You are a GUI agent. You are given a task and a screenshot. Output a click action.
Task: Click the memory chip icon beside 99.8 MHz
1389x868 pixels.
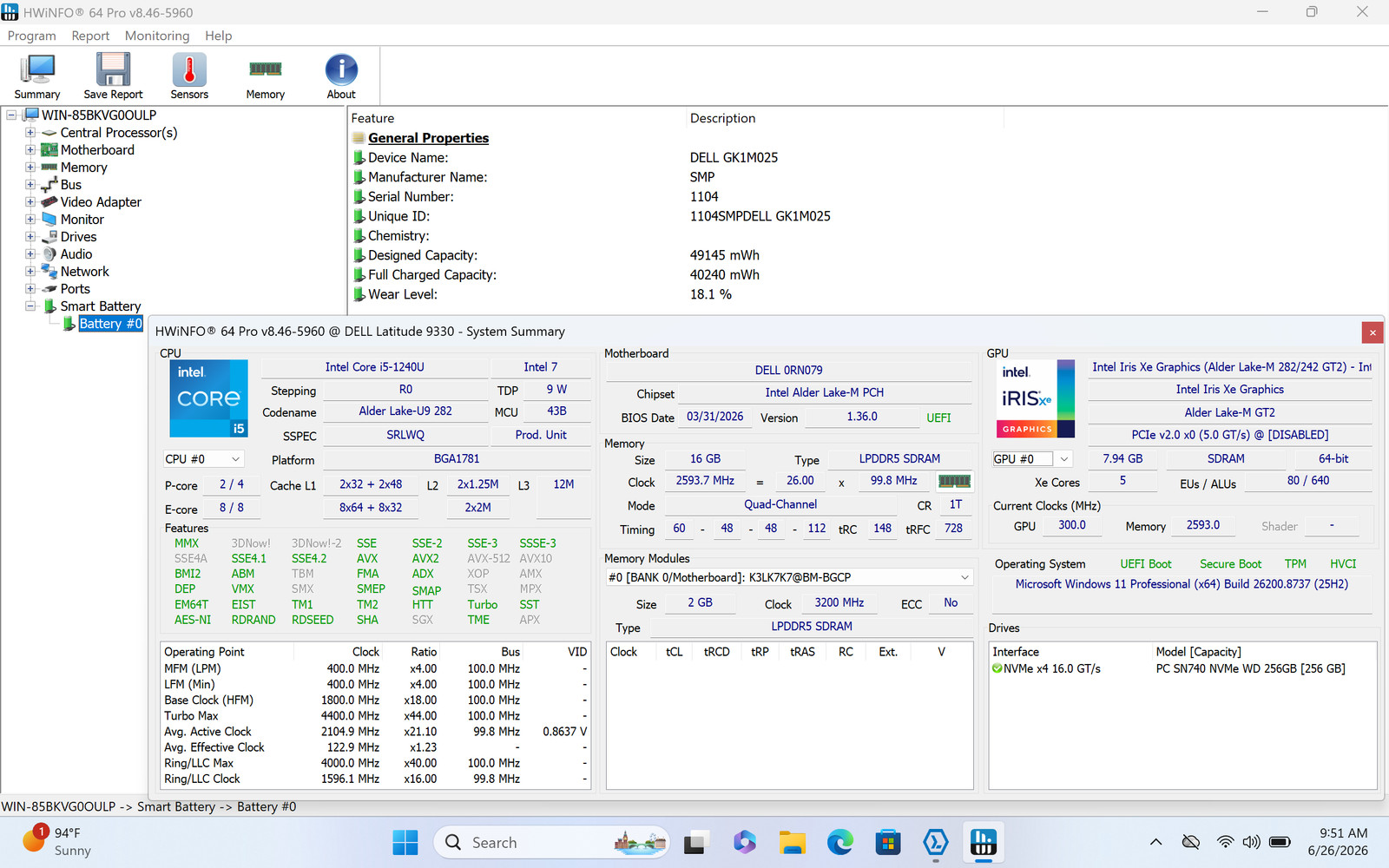click(x=955, y=481)
